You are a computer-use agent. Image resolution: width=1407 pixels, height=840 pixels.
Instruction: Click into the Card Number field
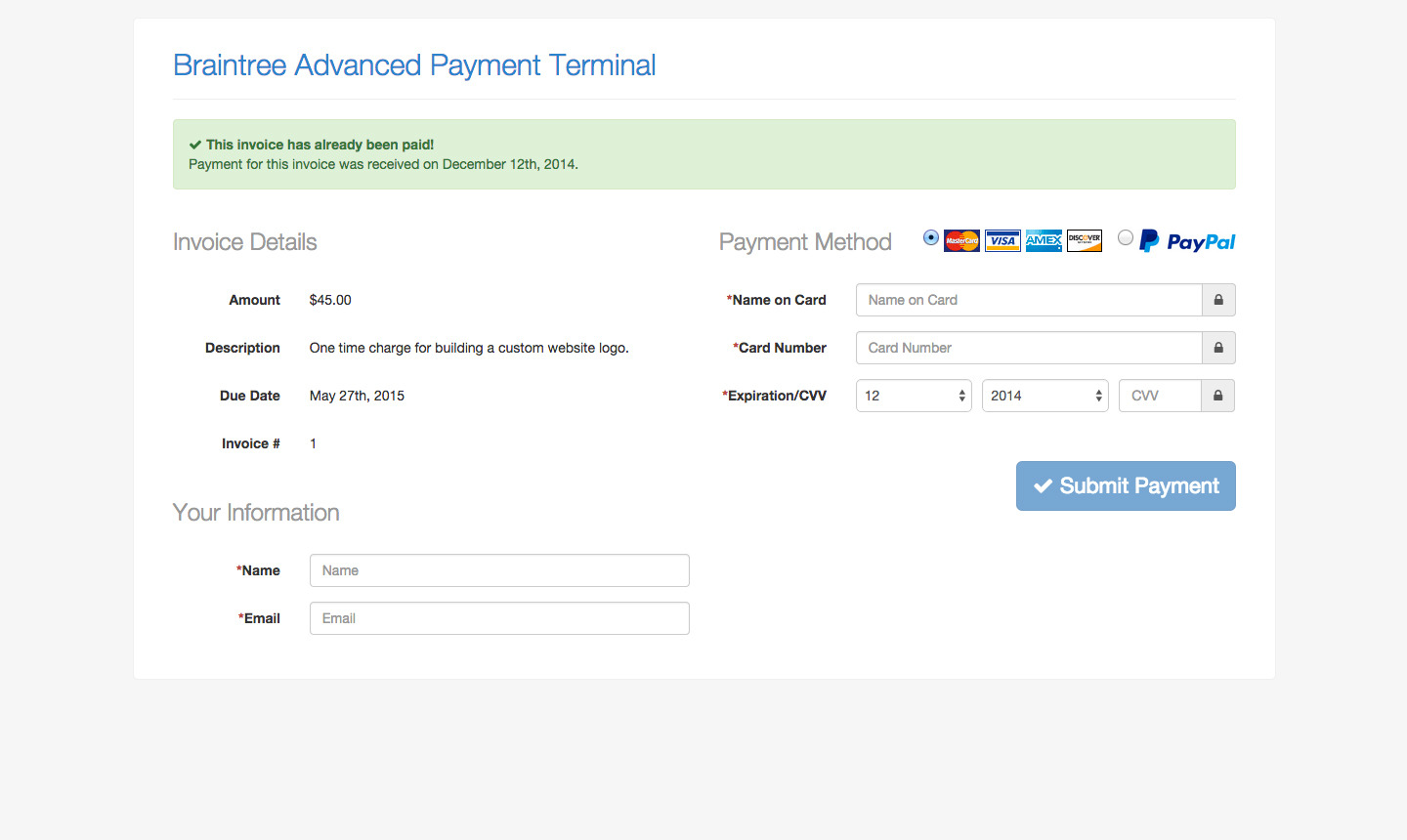(x=1029, y=348)
